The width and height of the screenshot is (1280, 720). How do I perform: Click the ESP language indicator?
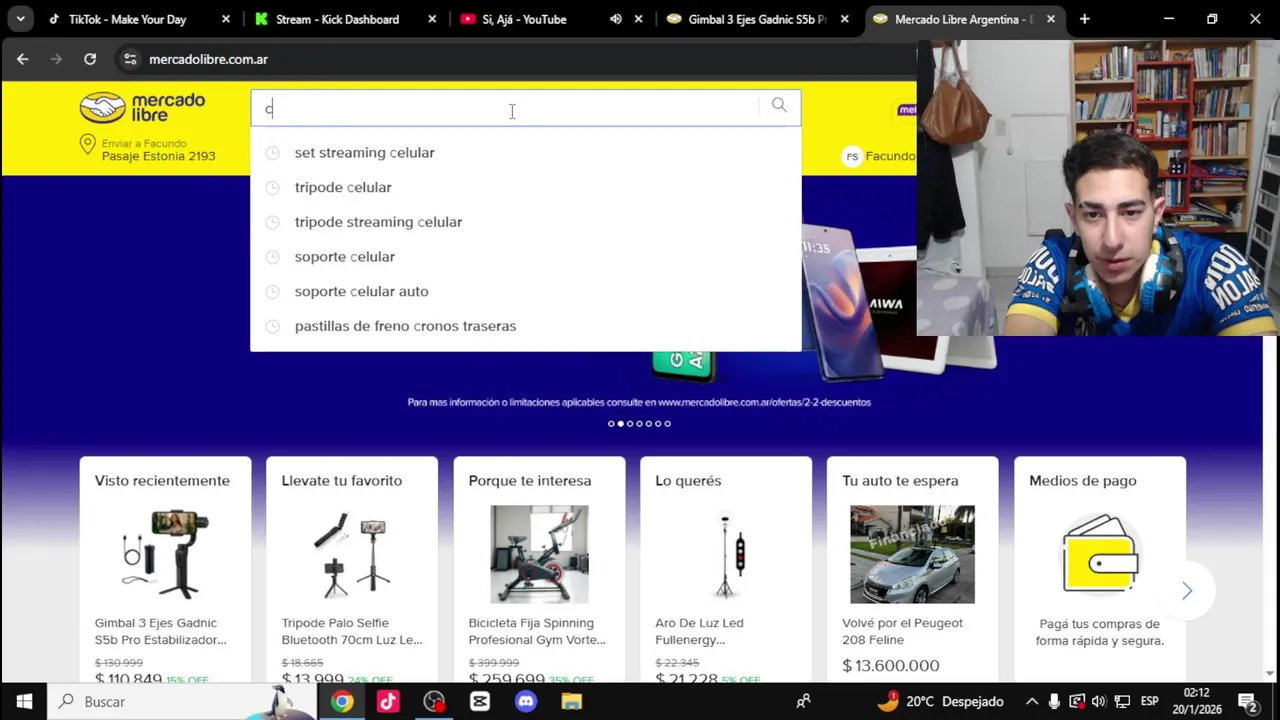[1150, 702]
